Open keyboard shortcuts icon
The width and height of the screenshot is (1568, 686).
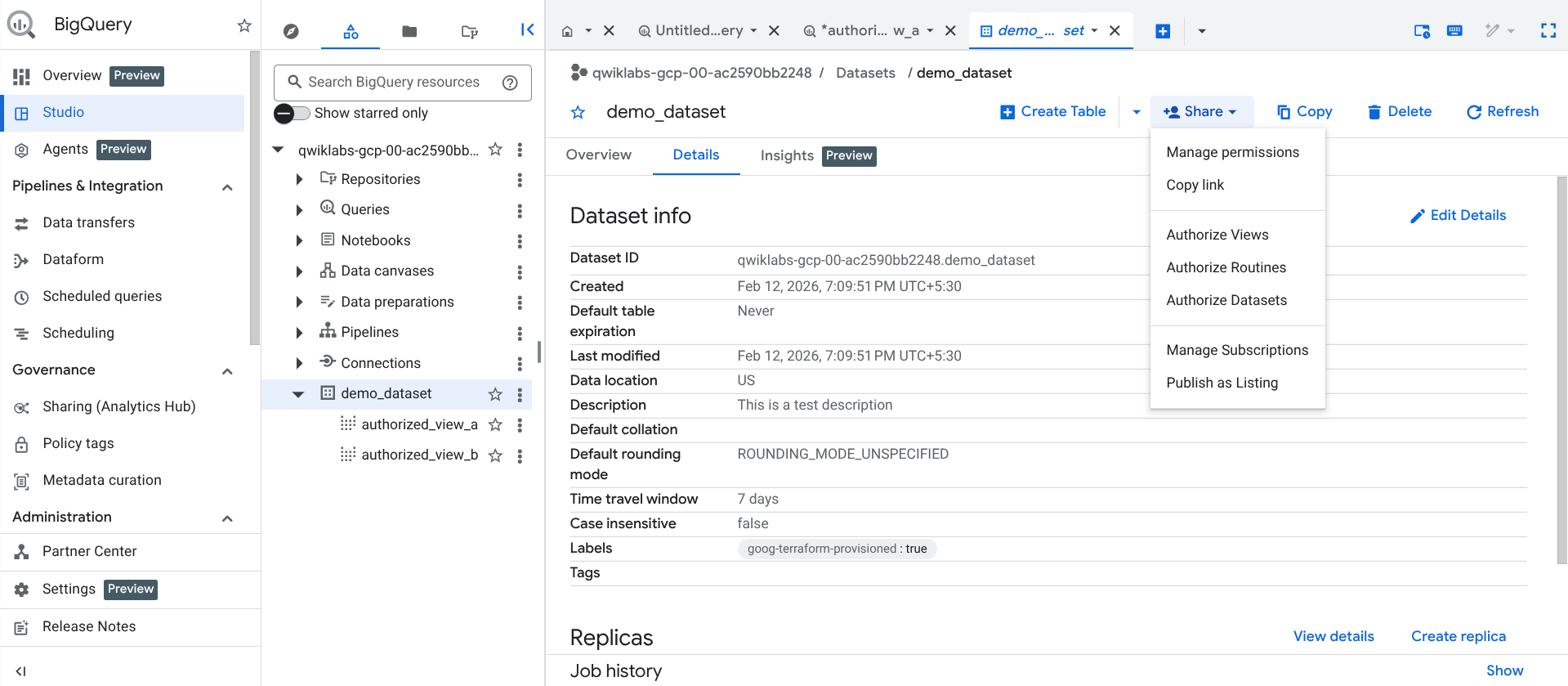(1454, 31)
